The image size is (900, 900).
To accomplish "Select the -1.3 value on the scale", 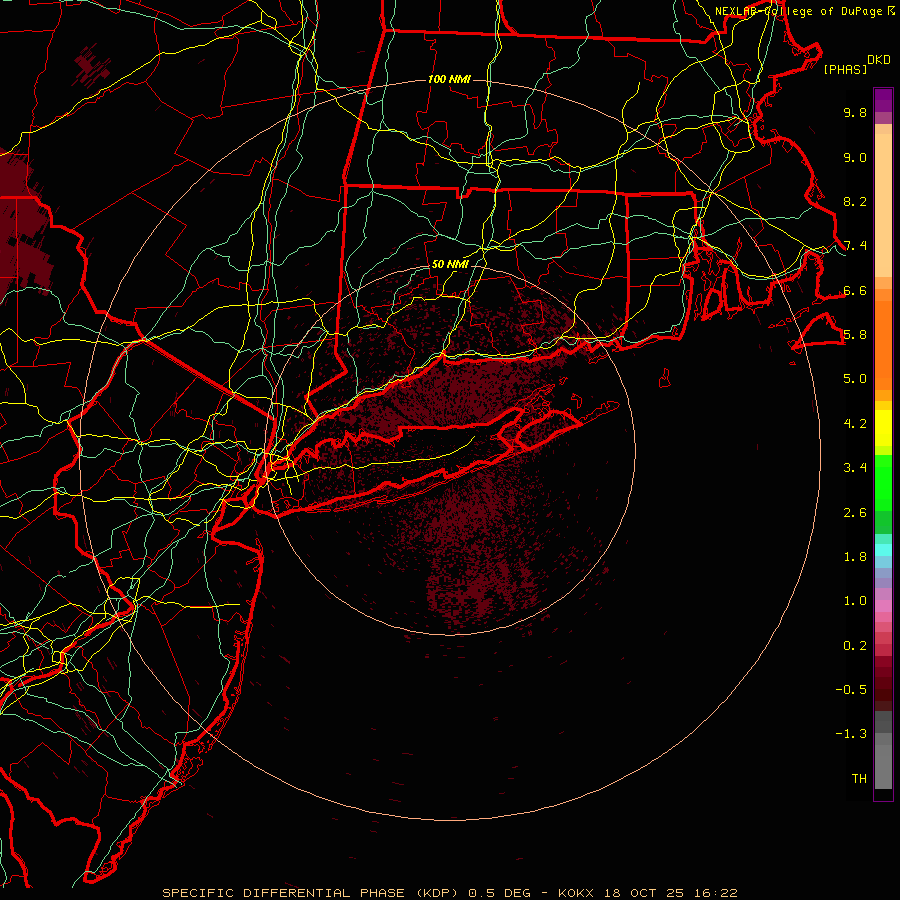I will pos(851,734).
